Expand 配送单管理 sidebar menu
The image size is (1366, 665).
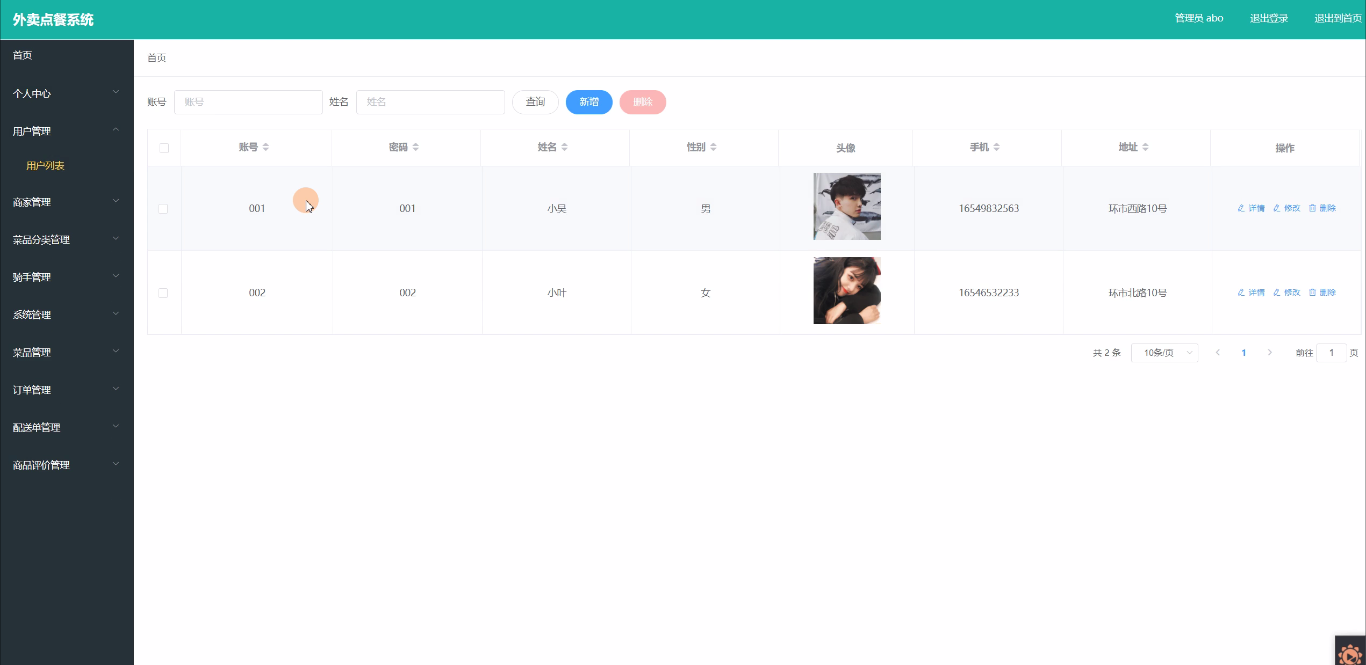67,427
